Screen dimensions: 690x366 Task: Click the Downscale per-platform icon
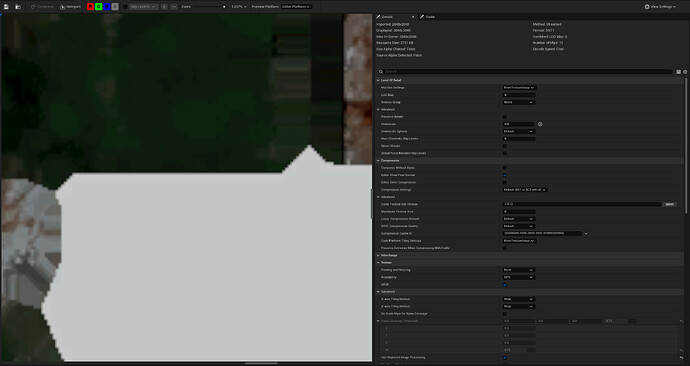click(540, 124)
